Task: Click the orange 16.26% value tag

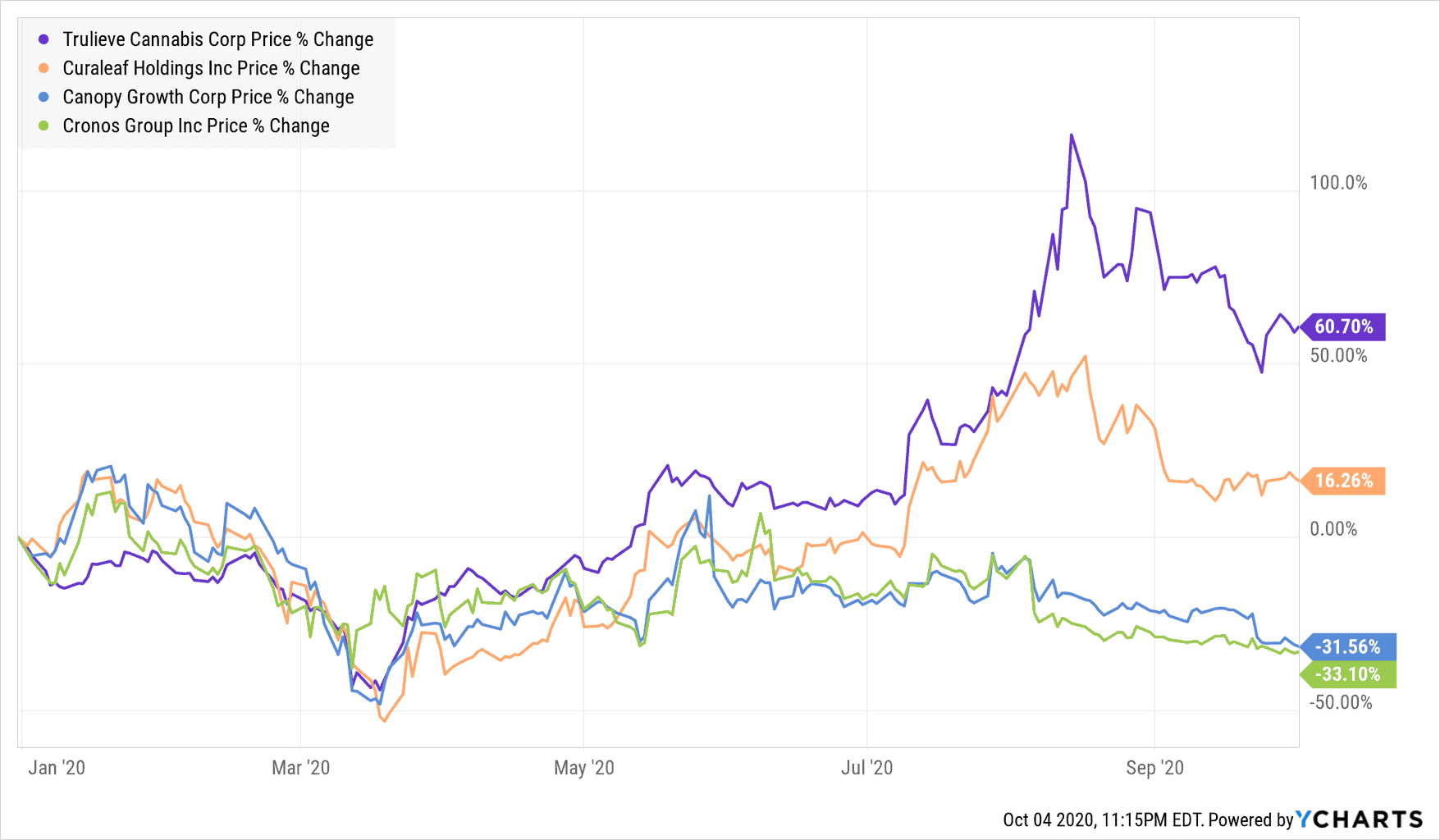Action: pyautogui.click(x=1343, y=481)
